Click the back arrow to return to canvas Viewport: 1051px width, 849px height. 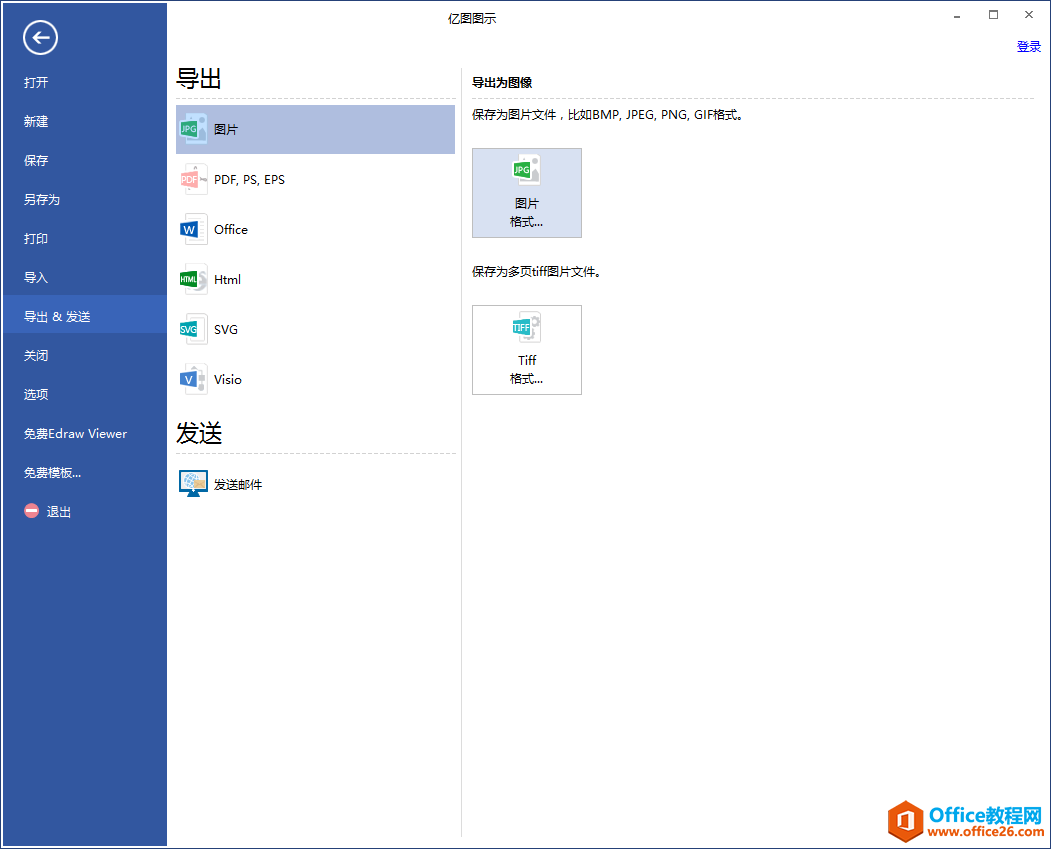tap(40, 37)
